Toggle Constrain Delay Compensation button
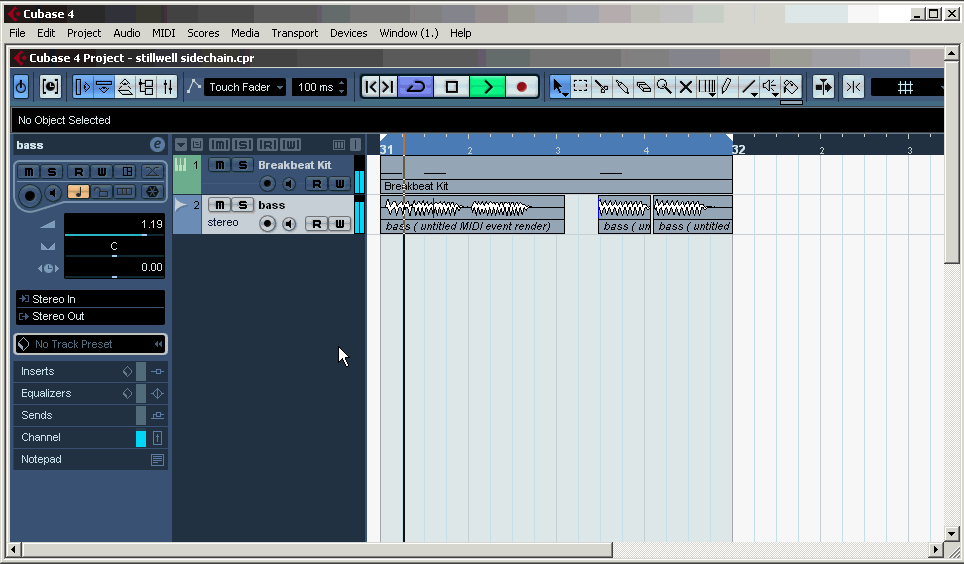This screenshot has width=964, height=564. [x=50, y=87]
